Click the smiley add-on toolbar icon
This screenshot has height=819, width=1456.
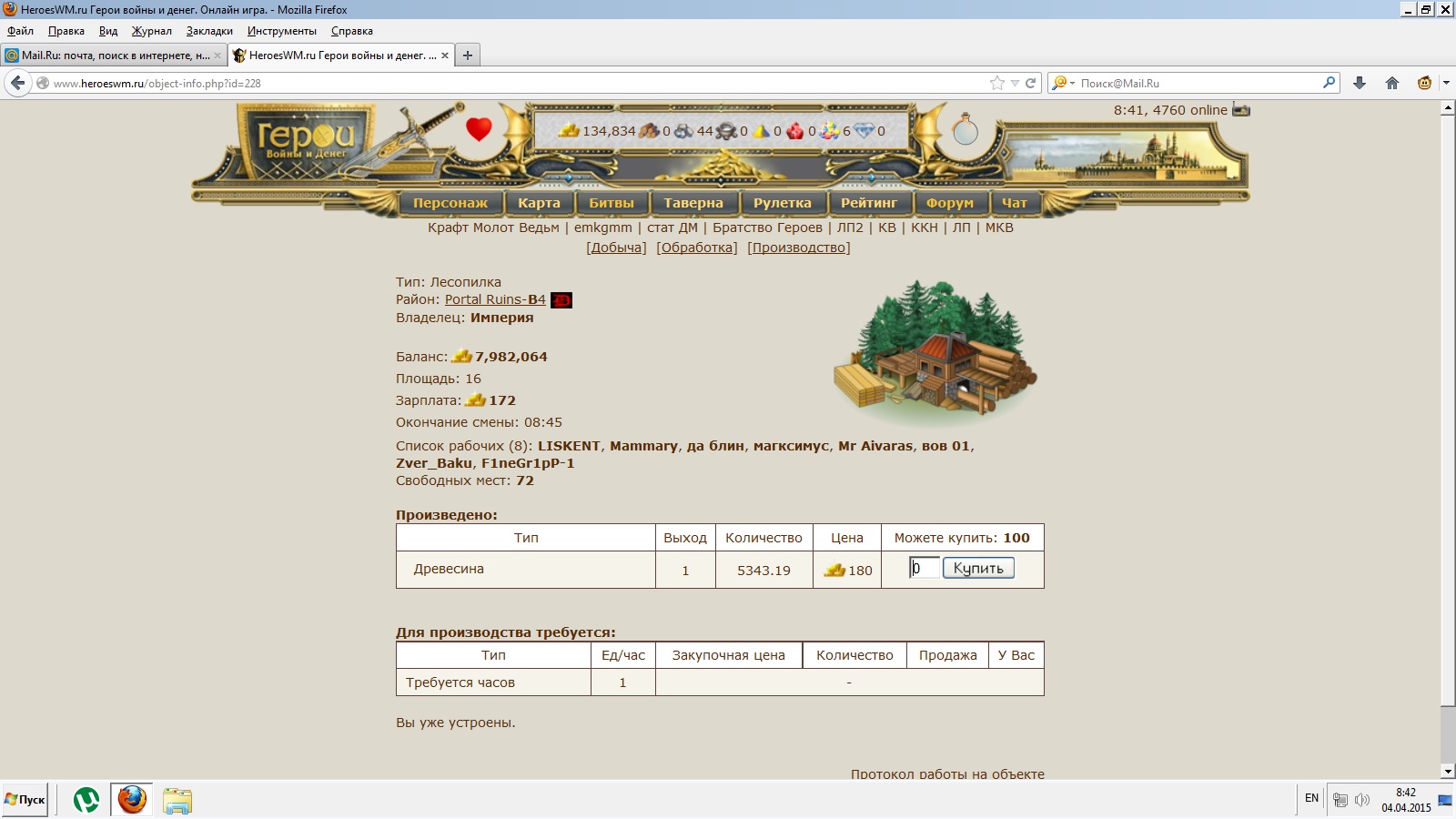(1425, 83)
